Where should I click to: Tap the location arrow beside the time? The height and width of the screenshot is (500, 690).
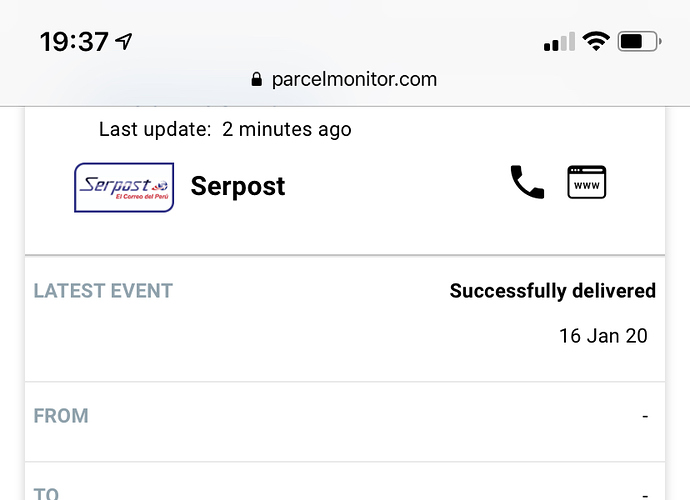[x=124, y=41]
